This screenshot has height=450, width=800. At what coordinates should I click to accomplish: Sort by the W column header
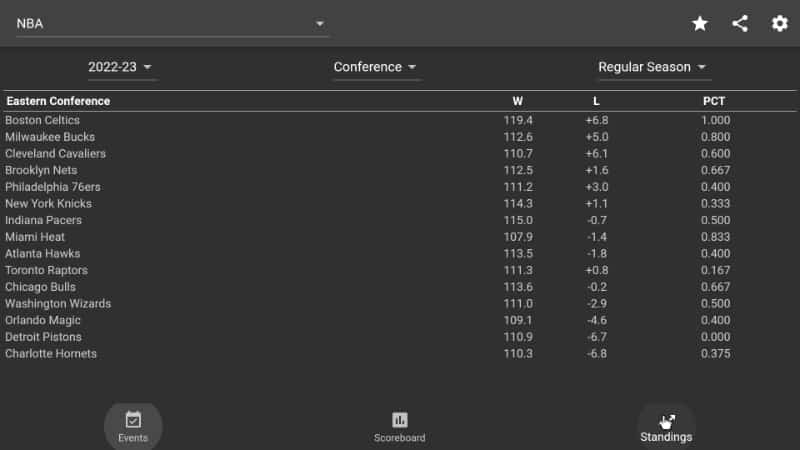(x=517, y=101)
